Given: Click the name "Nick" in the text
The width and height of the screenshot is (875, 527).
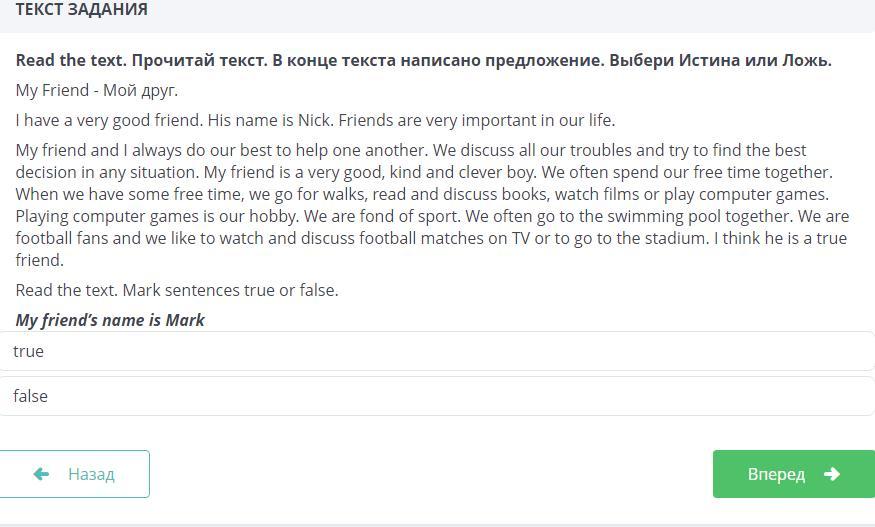Looking at the screenshot, I should coord(315,120).
